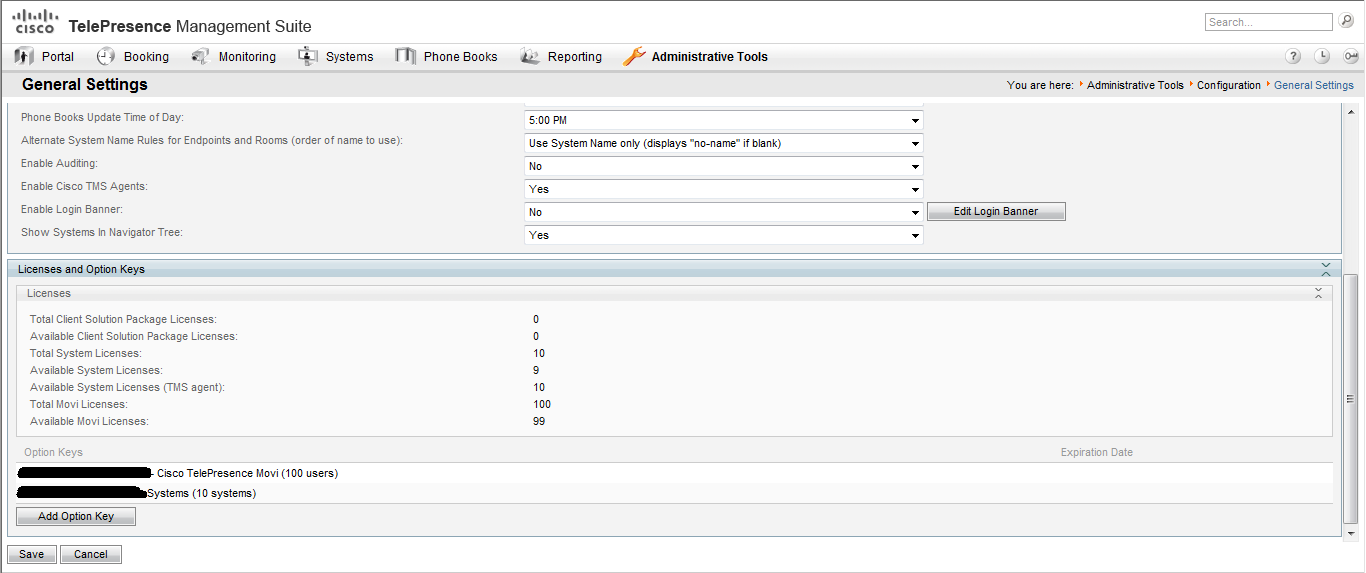Viewport: 1366px width, 573px height.
Task: Click the Configuration breadcrumb link
Action: [1229, 85]
